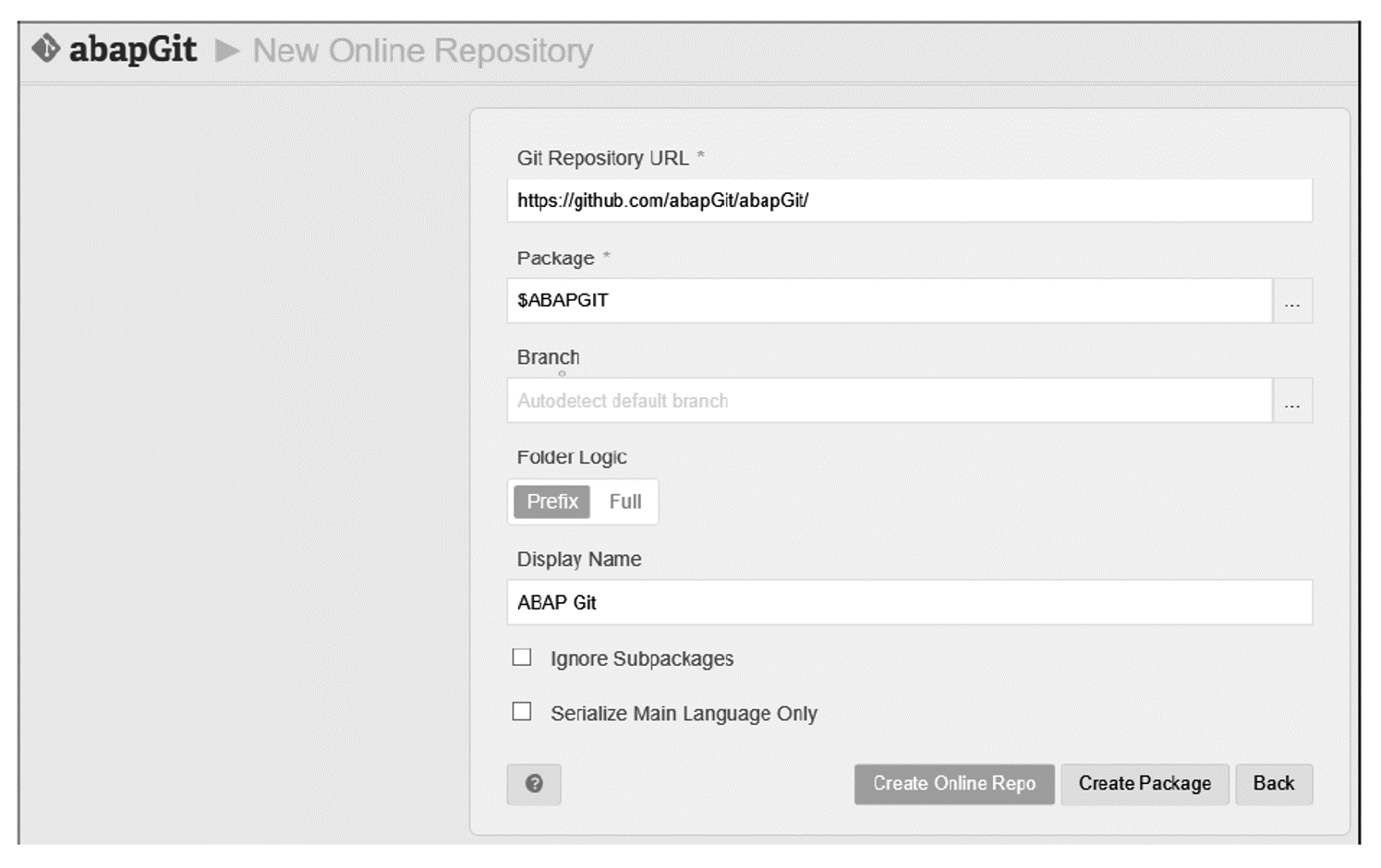The image size is (1381, 868).
Task: Open branch list via the Branch browse control
Action: [x=1292, y=400]
